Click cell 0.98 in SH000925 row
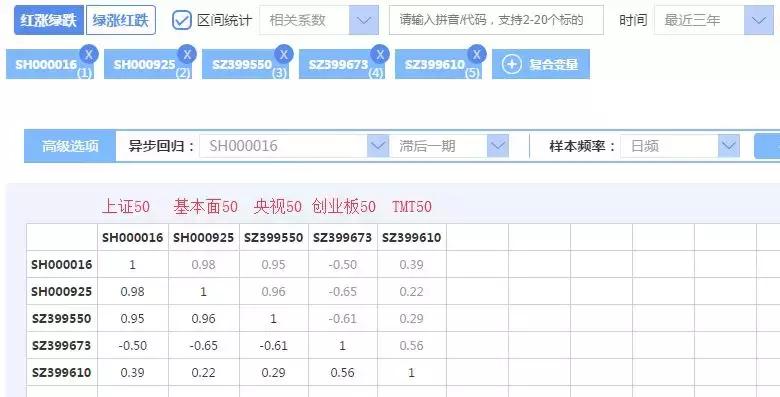The height and width of the screenshot is (397, 780). (132, 292)
